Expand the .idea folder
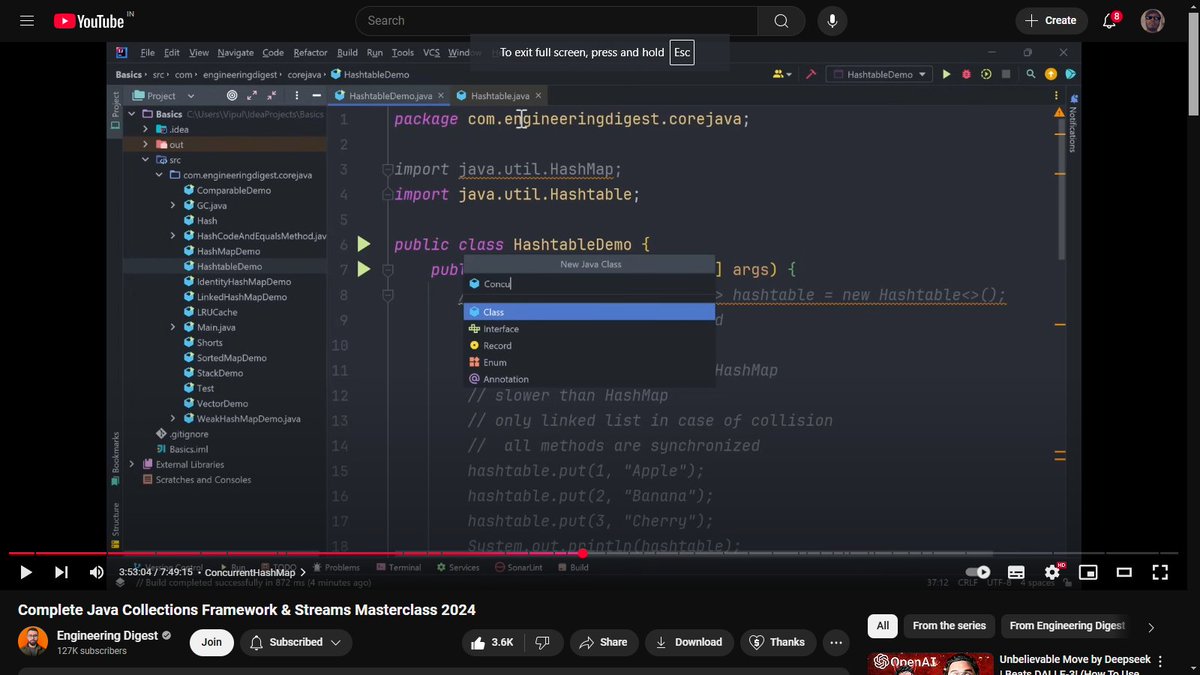Viewport: 1200px width, 675px height. [146, 129]
